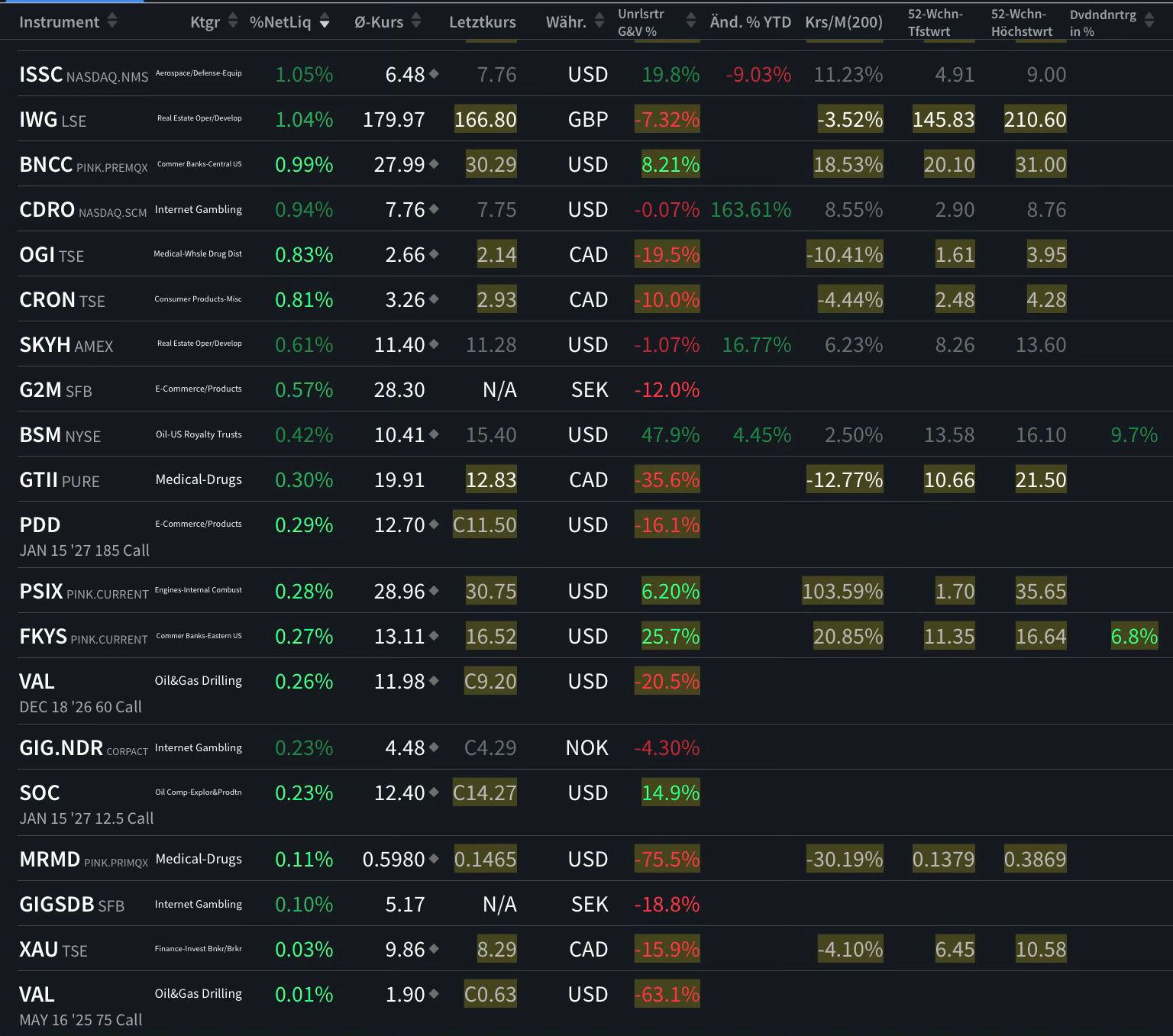This screenshot has height=1036, width=1173.
Task: Select the SOC JAN 15 '27 12.5 Call
Action: click(x=86, y=805)
